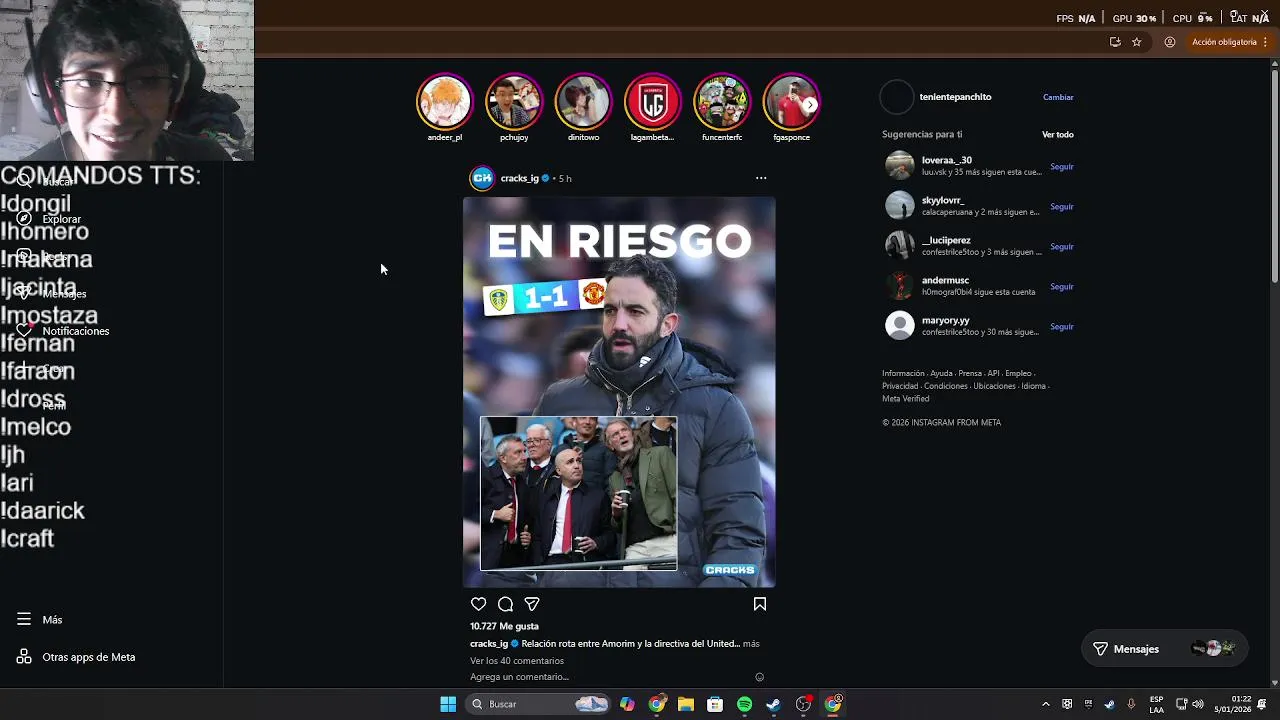
Task: Click Chrome install-app icon in address bar
Action: (1115, 42)
